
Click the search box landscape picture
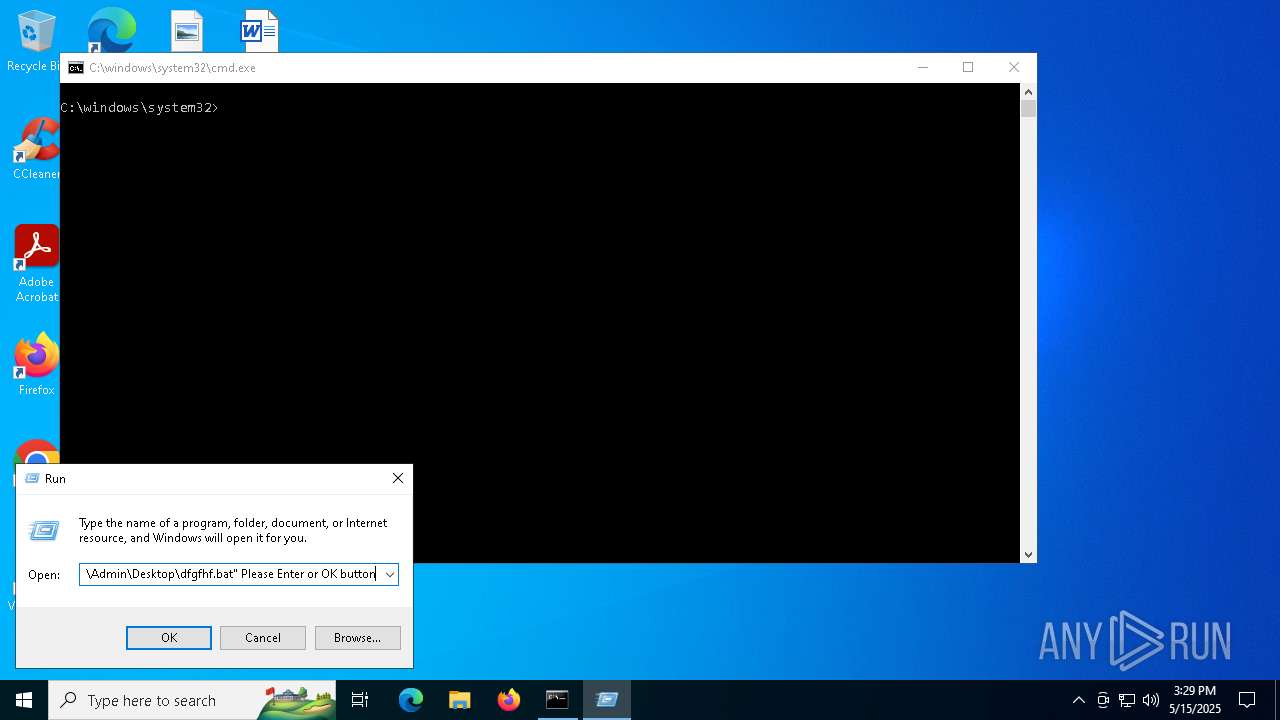pyautogui.click(x=296, y=701)
